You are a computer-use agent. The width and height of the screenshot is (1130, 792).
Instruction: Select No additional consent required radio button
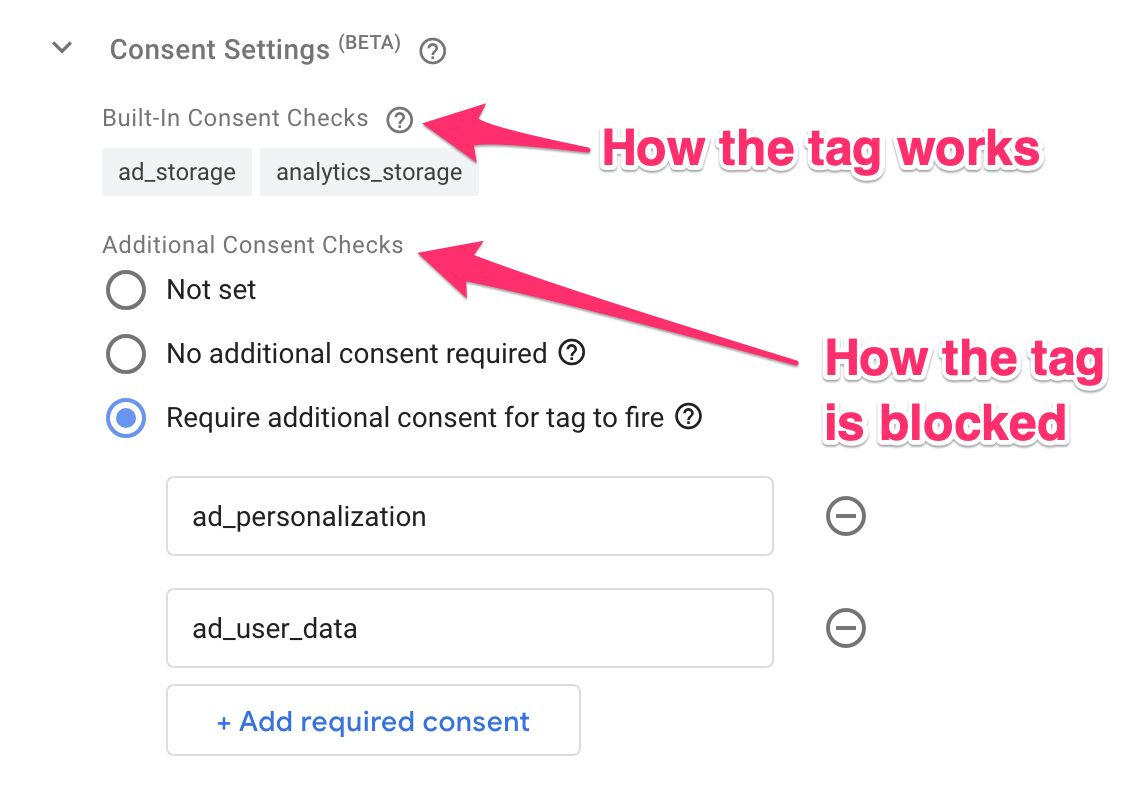[126, 354]
